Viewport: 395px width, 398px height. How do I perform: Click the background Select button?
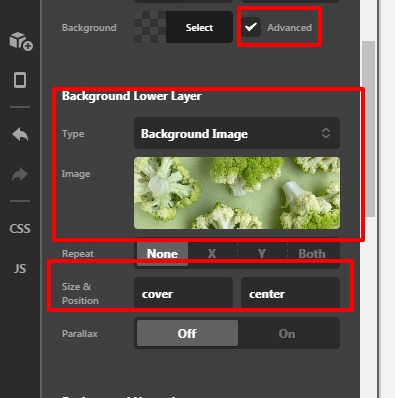(x=199, y=27)
